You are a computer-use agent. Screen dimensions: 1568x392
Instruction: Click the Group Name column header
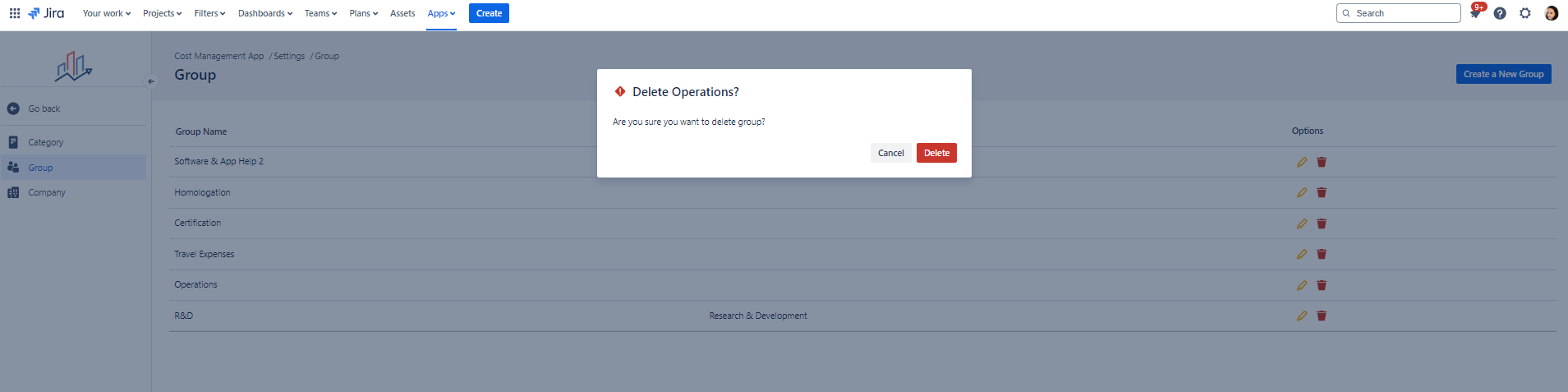(x=201, y=131)
